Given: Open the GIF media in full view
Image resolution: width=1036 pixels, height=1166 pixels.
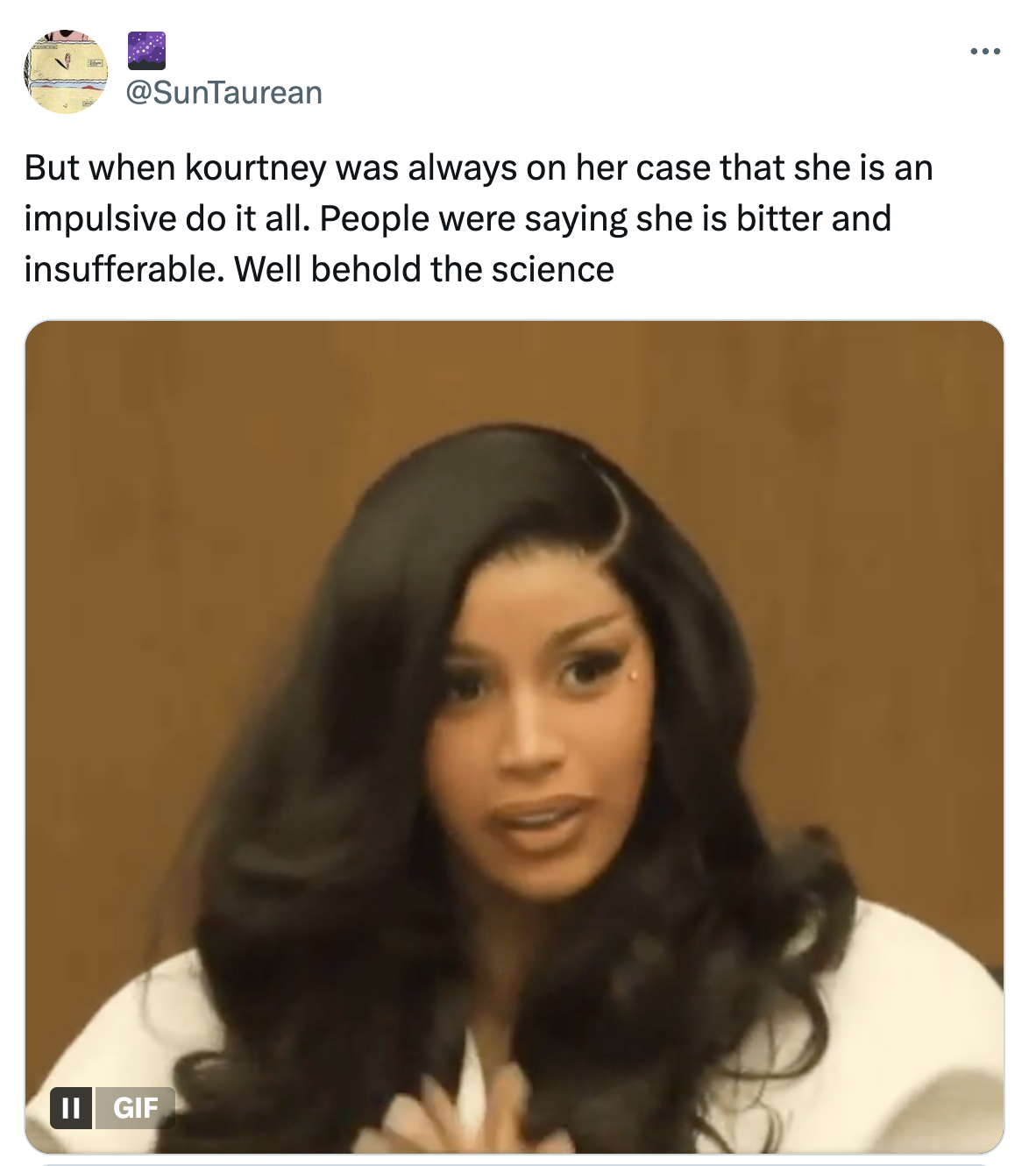Looking at the screenshot, I should coord(514,736).
